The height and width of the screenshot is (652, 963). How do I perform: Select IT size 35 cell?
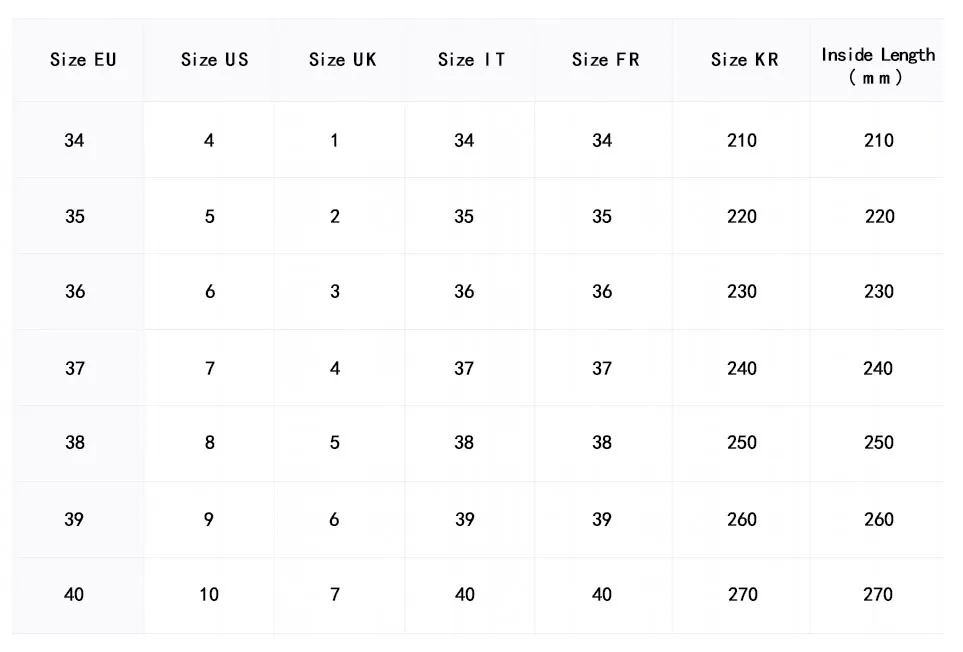(464, 217)
